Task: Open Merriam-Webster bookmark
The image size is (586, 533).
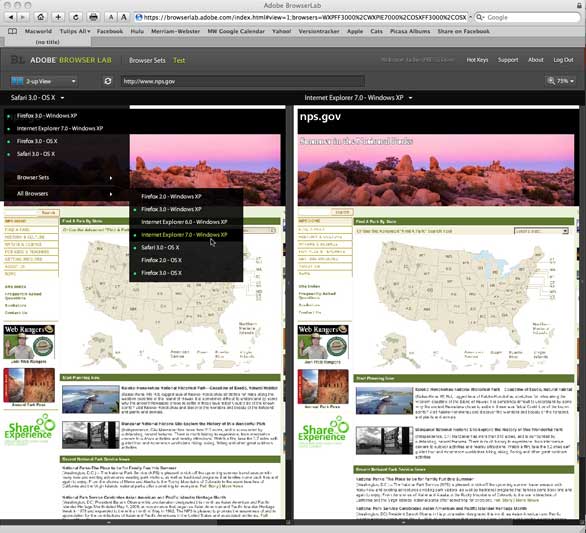Action: [175, 31]
